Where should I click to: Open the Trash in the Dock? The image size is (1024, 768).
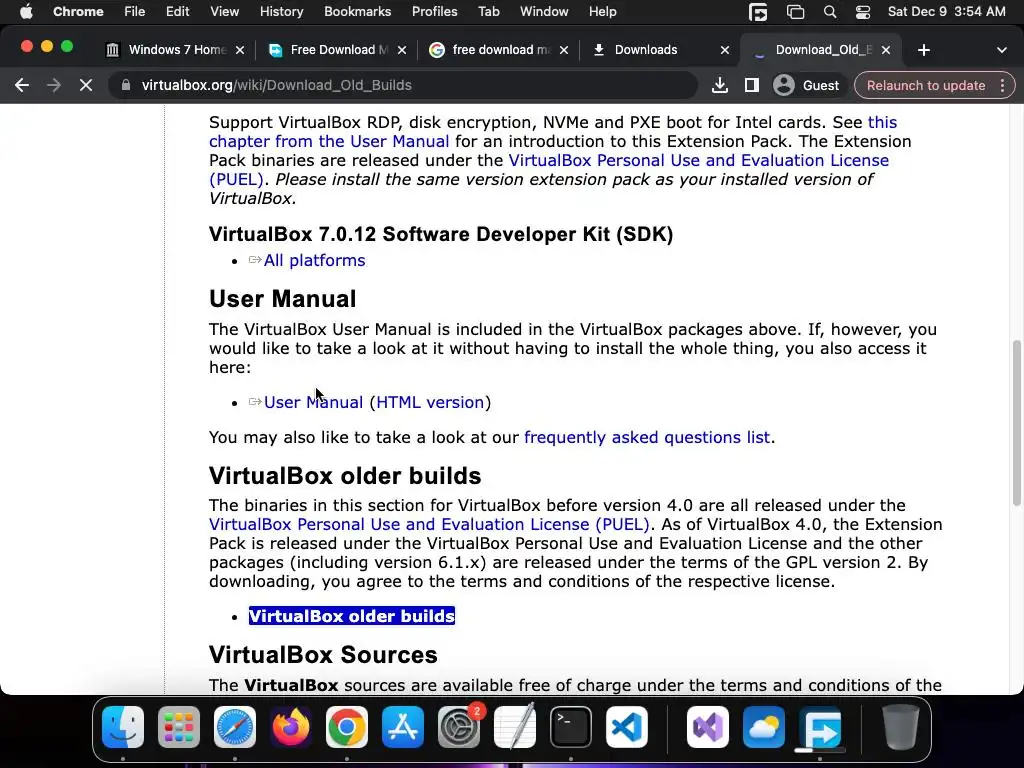click(901, 727)
